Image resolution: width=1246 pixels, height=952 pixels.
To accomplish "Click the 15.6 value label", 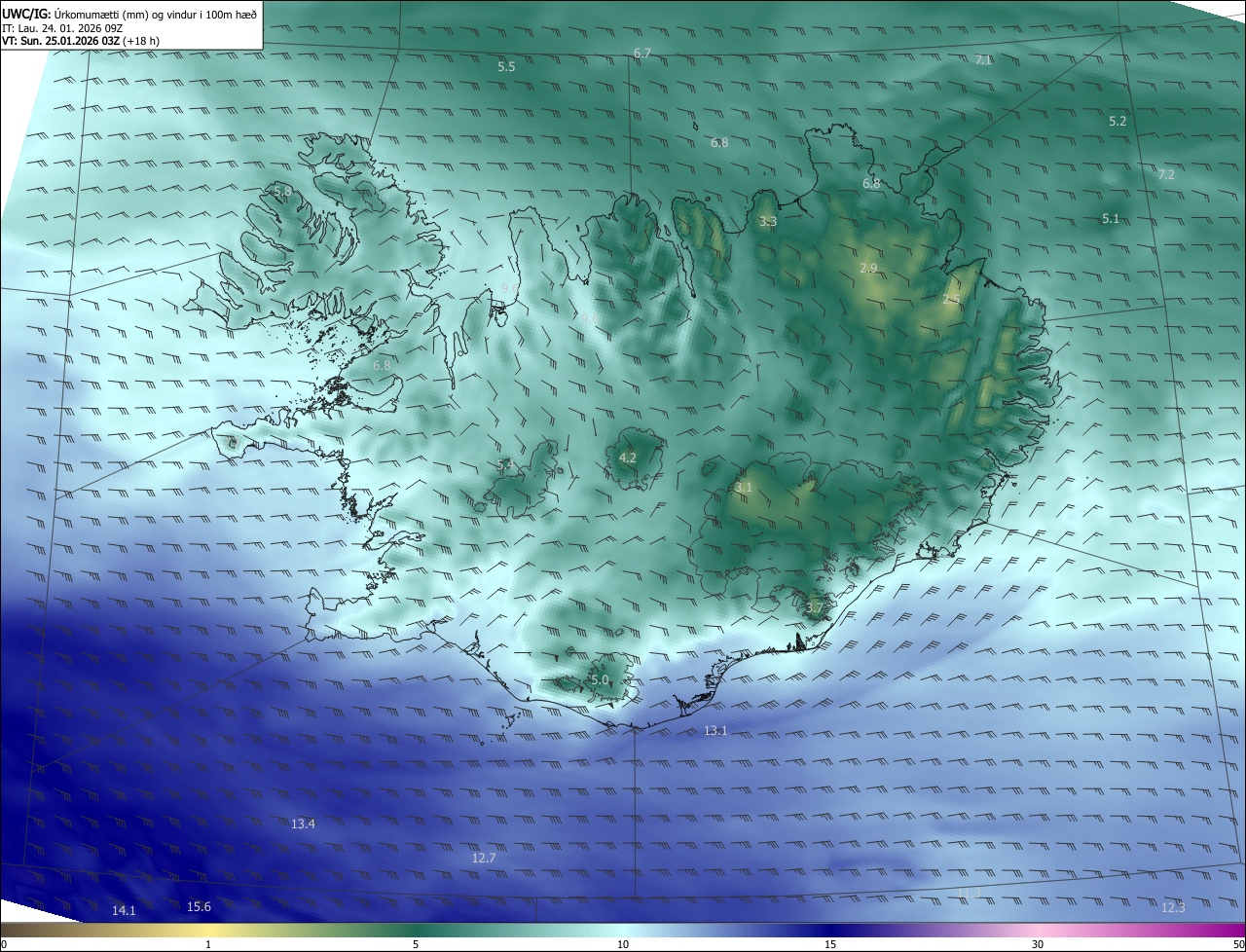I will [199, 906].
